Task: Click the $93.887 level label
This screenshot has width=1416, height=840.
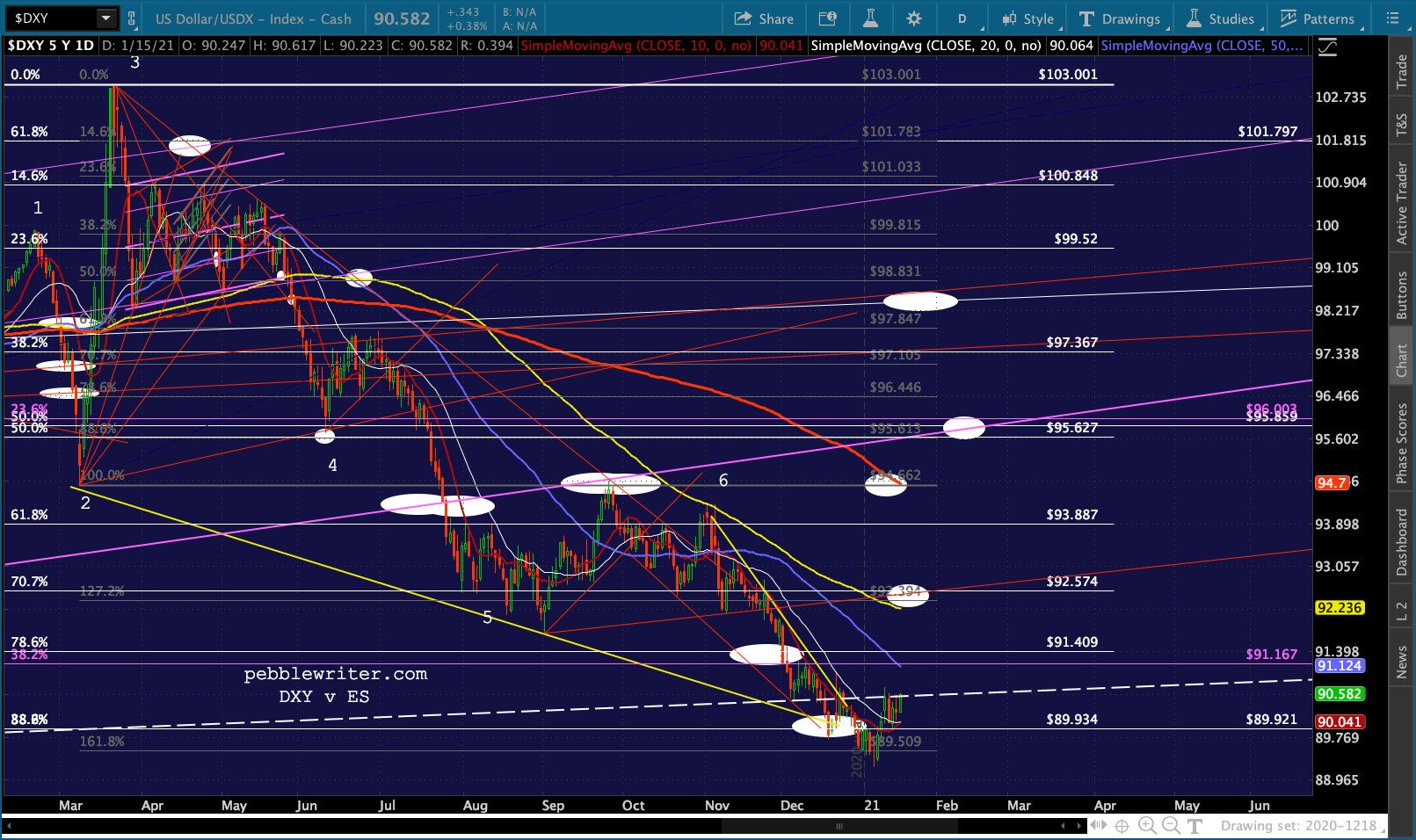Action: point(1072,515)
